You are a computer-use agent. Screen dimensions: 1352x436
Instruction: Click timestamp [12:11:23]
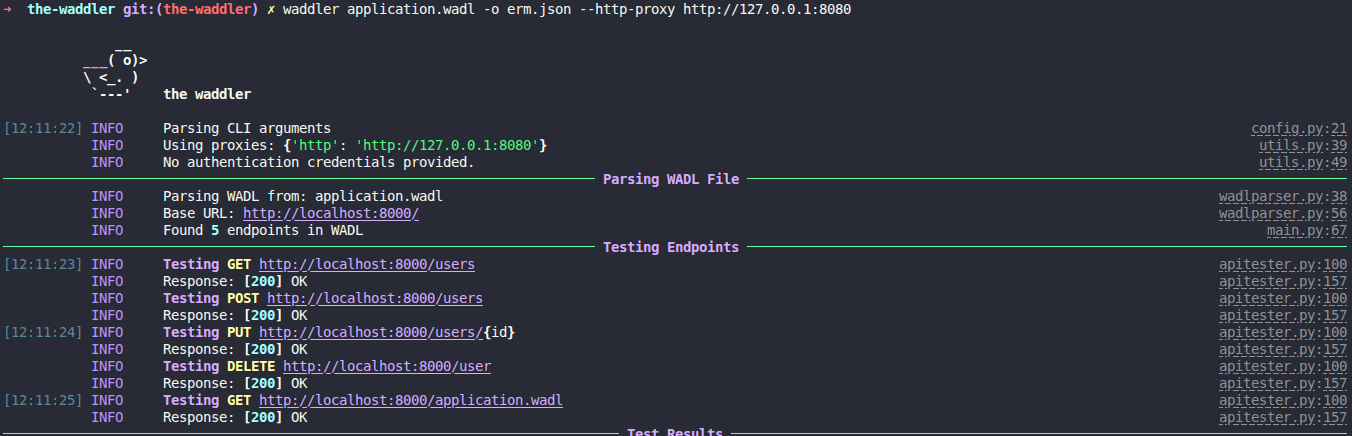coord(43,265)
